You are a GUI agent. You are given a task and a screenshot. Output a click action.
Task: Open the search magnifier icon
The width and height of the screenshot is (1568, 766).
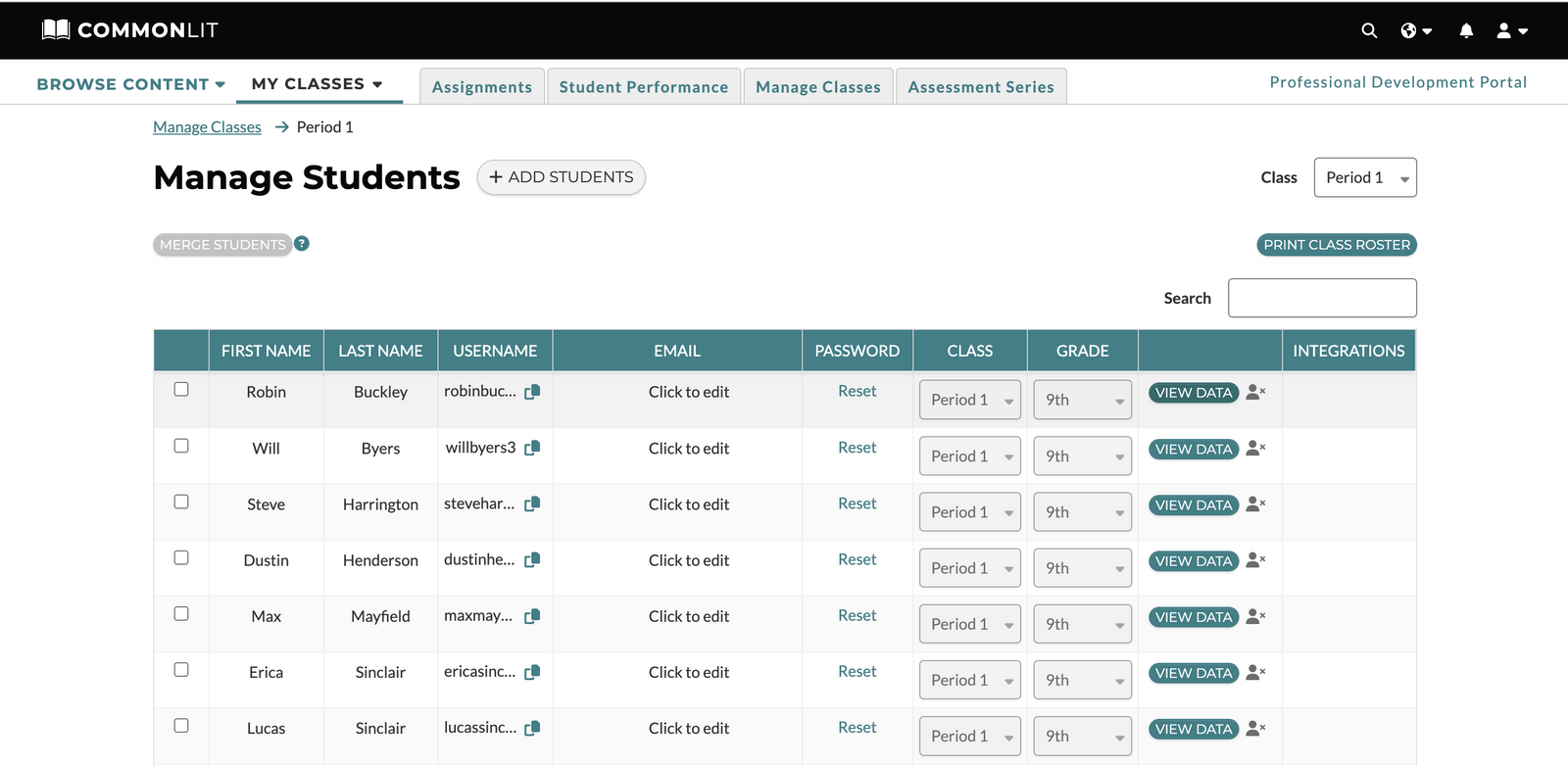click(x=1369, y=30)
